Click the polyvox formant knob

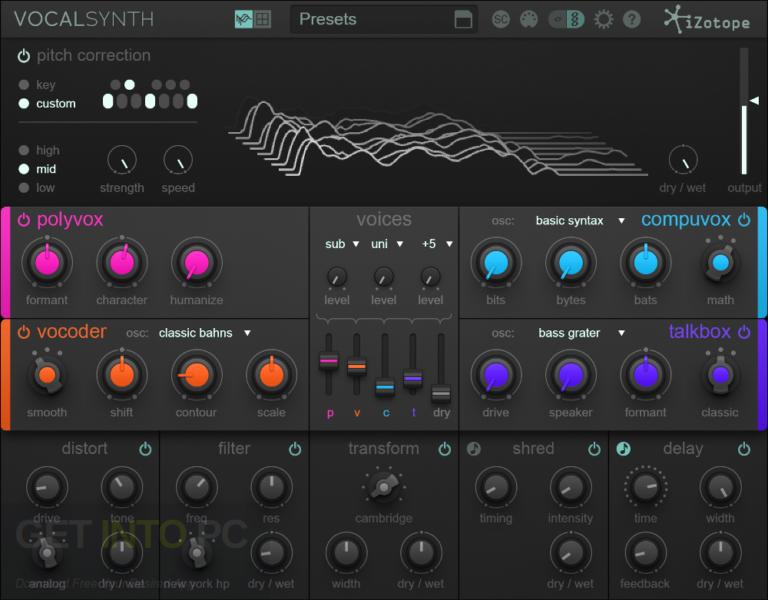coord(47,263)
